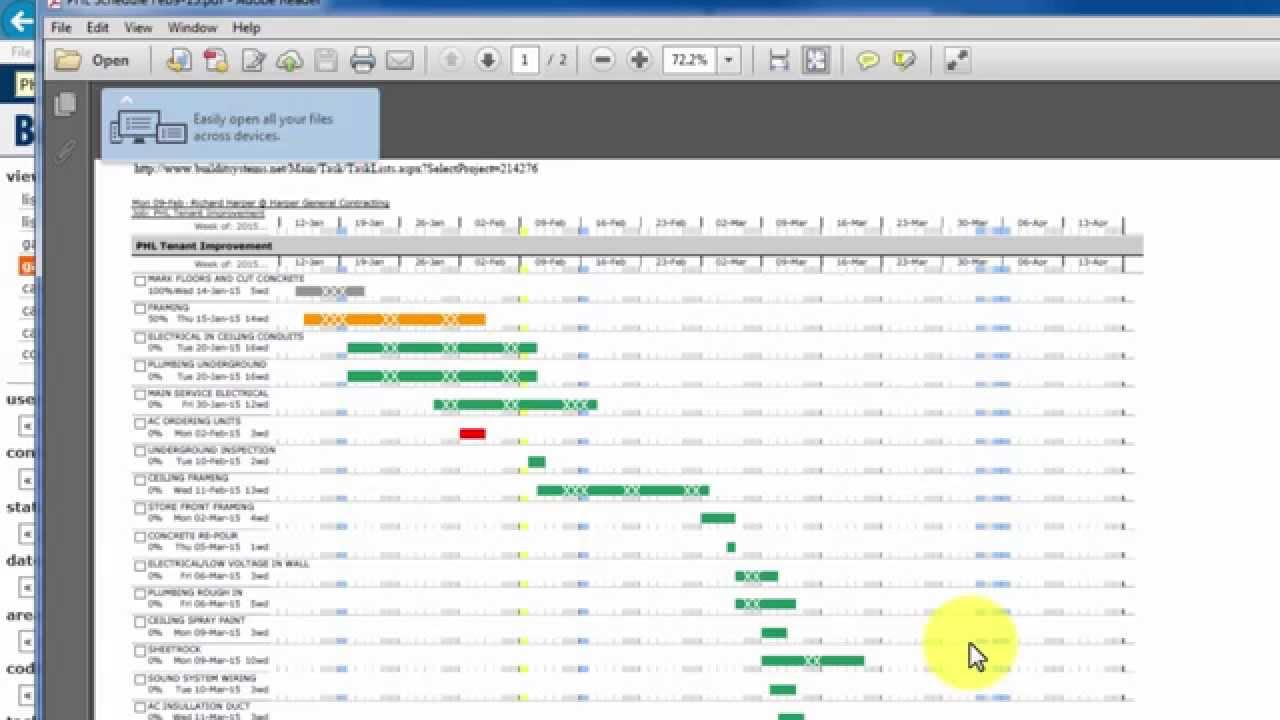This screenshot has width=1280, height=720.
Task: Click the red AC ORDERING UNITS bar
Action: (472, 433)
